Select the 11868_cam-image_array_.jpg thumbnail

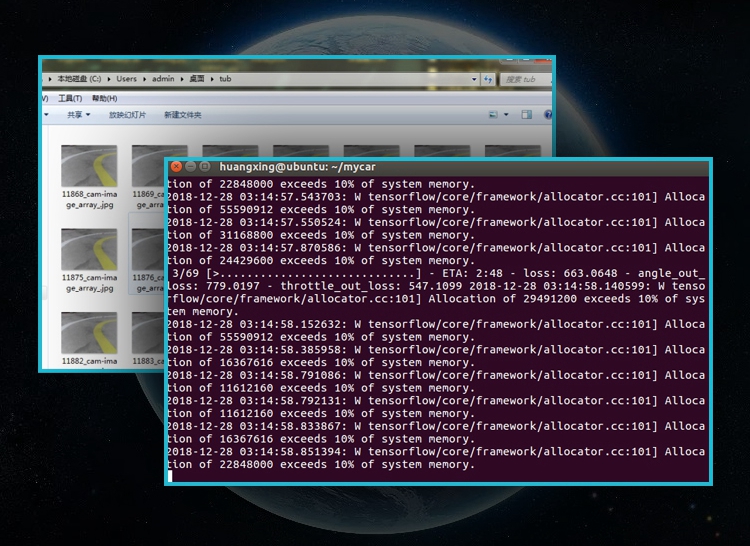click(x=89, y=166)
